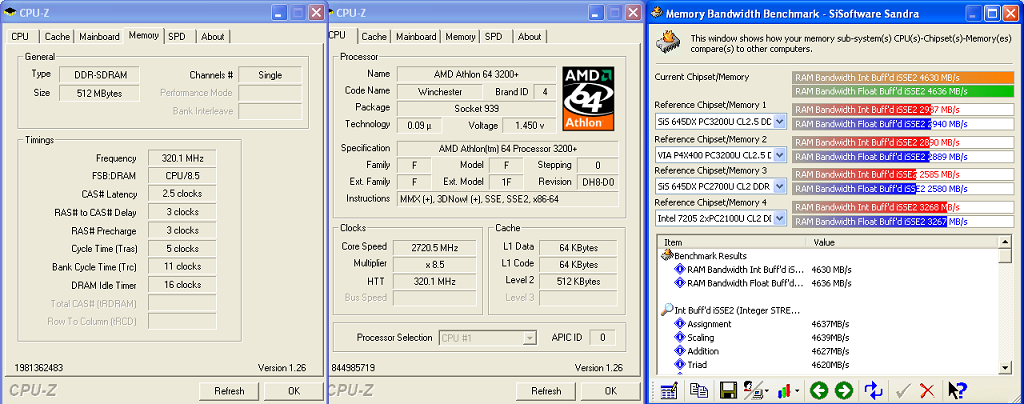Click the green back arrow icon
1024x404 pixels.
coord(818,390)
